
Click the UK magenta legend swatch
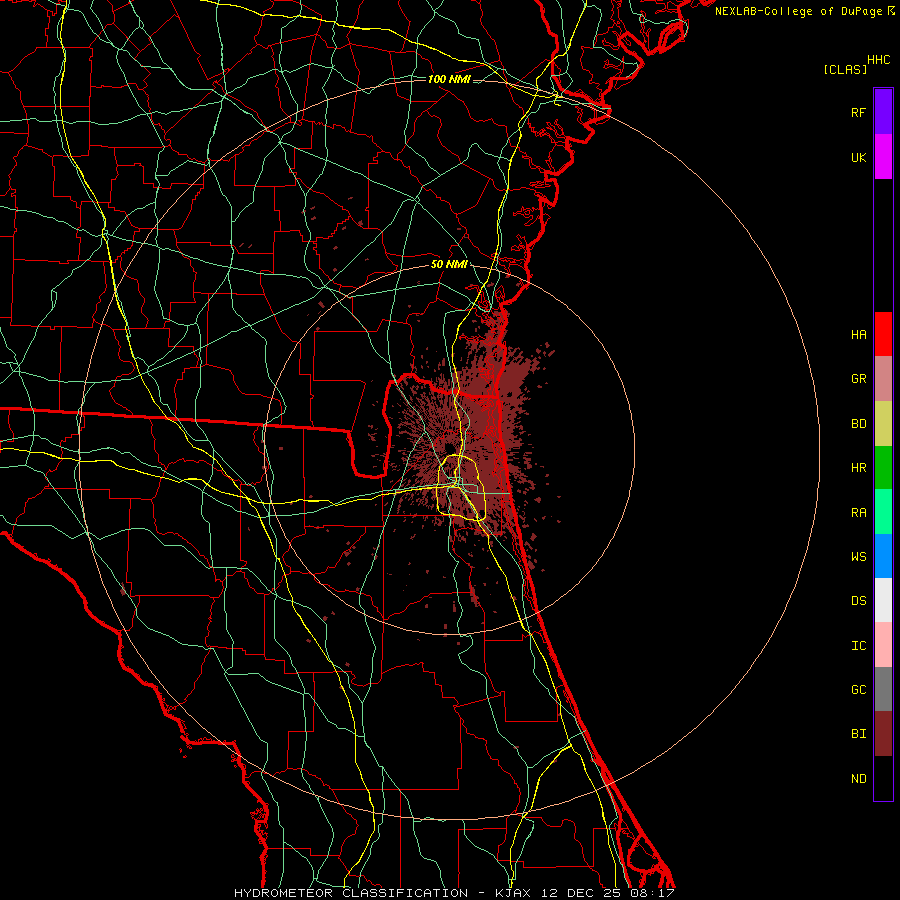click(x=883, y=157)
